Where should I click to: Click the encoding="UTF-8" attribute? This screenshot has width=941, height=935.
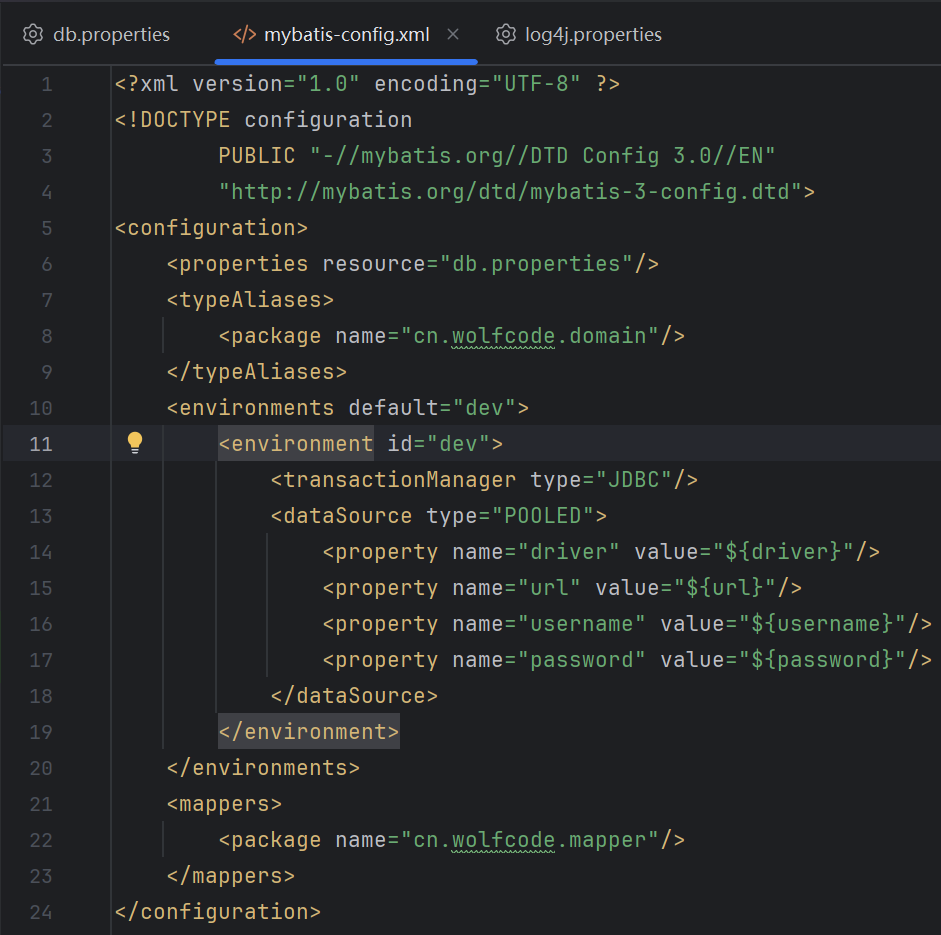pos(478,84)
